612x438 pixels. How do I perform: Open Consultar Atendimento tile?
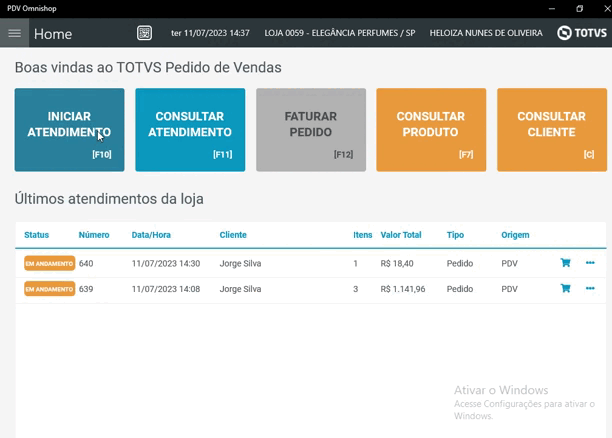click(x=190, y=130)
